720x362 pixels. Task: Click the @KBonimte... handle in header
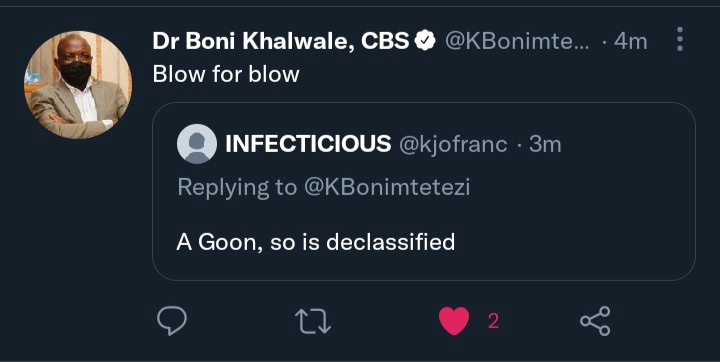point(517,42)
